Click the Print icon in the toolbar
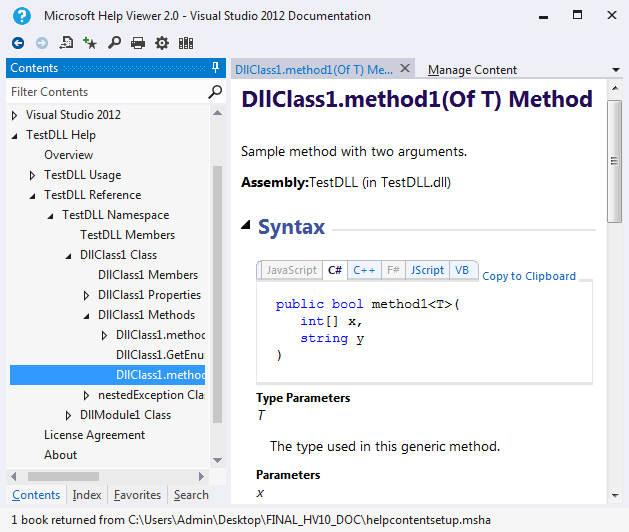 [138, 43]
